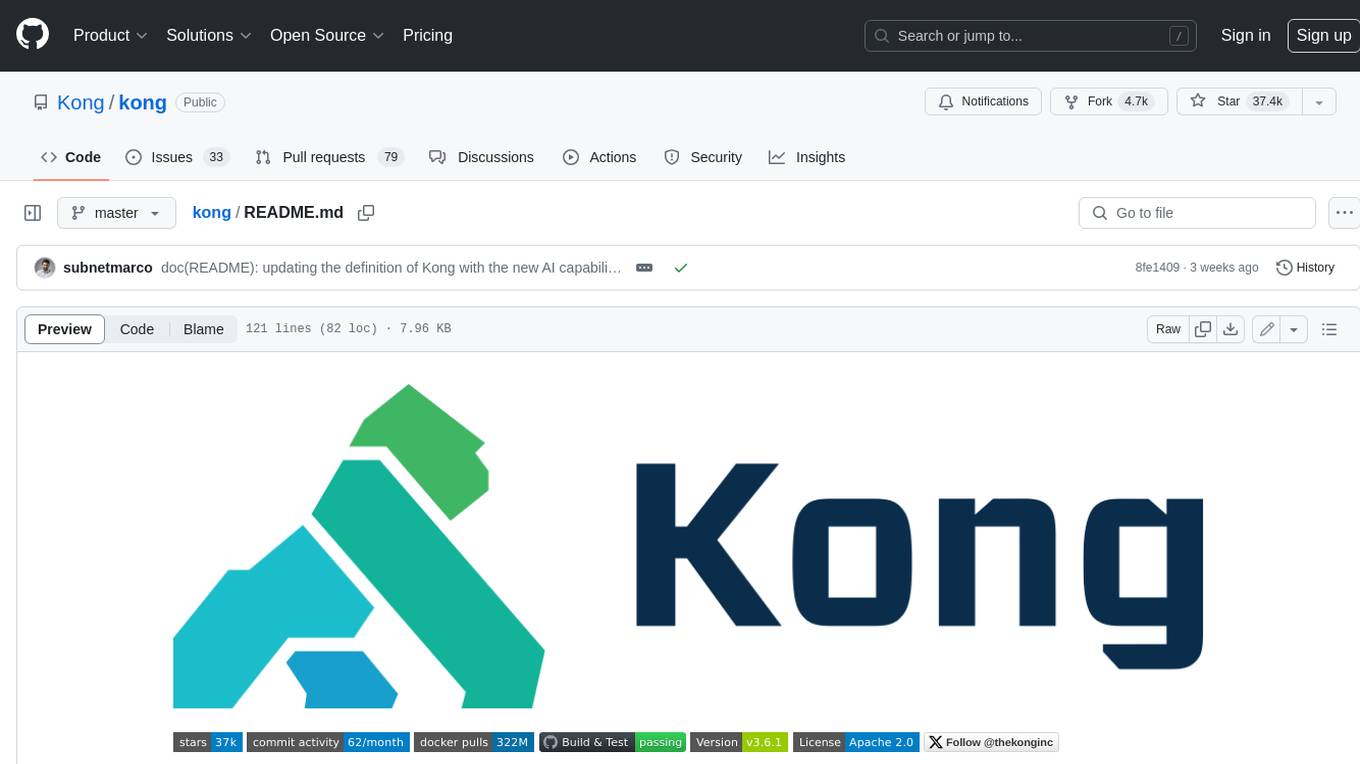Click the Version v3.6.1 badge
Viewport: 1360px width, 764px height.
[x=739, y=742]
